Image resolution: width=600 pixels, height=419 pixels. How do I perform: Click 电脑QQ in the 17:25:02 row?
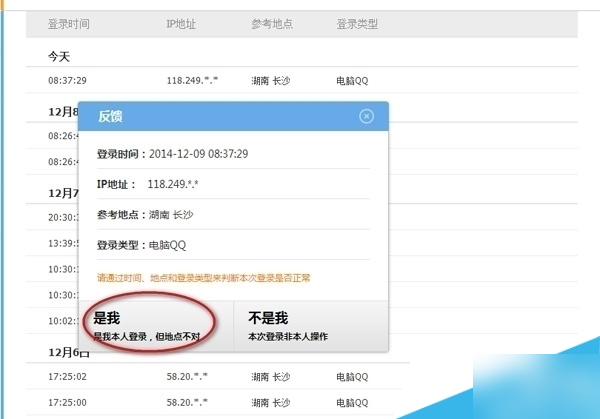352,377
